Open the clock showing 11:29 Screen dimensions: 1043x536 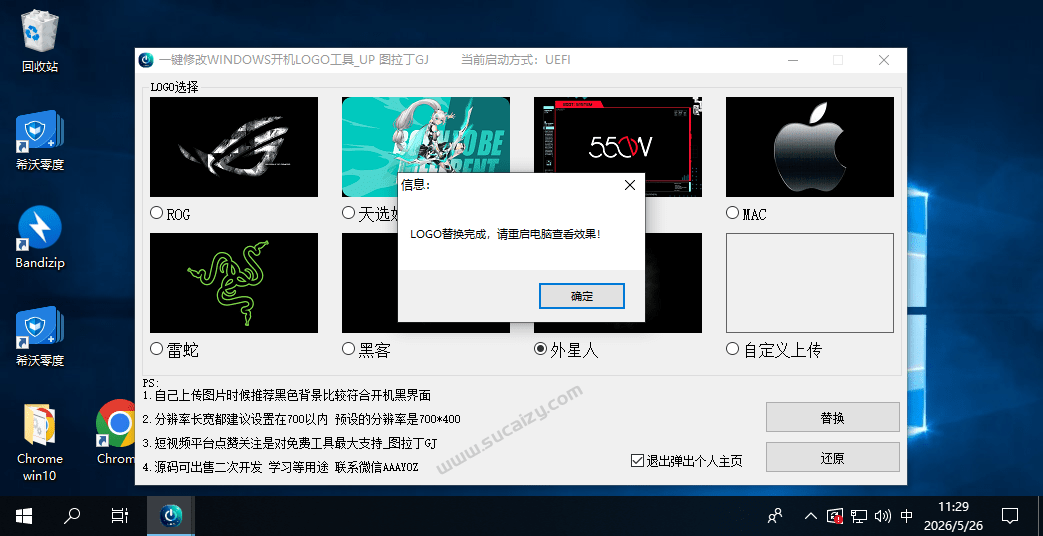(x=953, y=515)
